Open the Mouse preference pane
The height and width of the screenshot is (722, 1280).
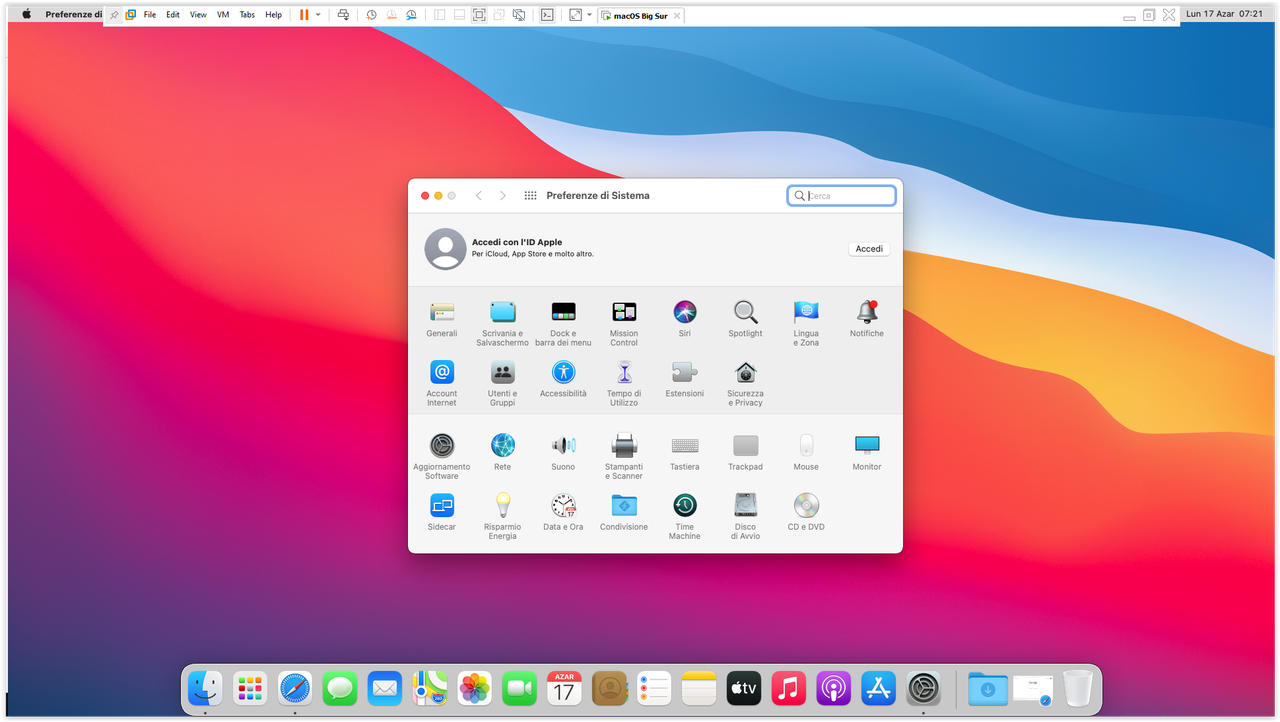coord(806,452)
